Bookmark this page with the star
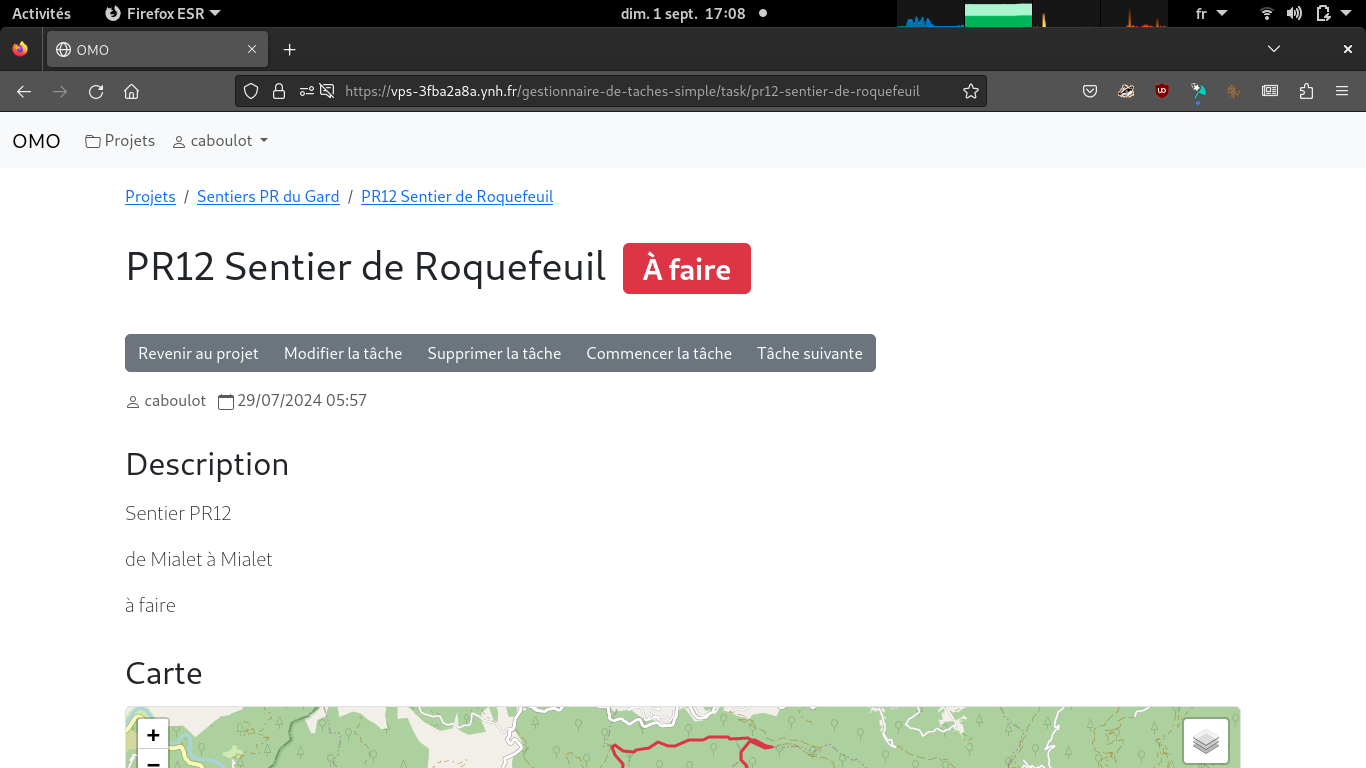Viewport: 1366px width, 768px height. click(x=970, y=91)
